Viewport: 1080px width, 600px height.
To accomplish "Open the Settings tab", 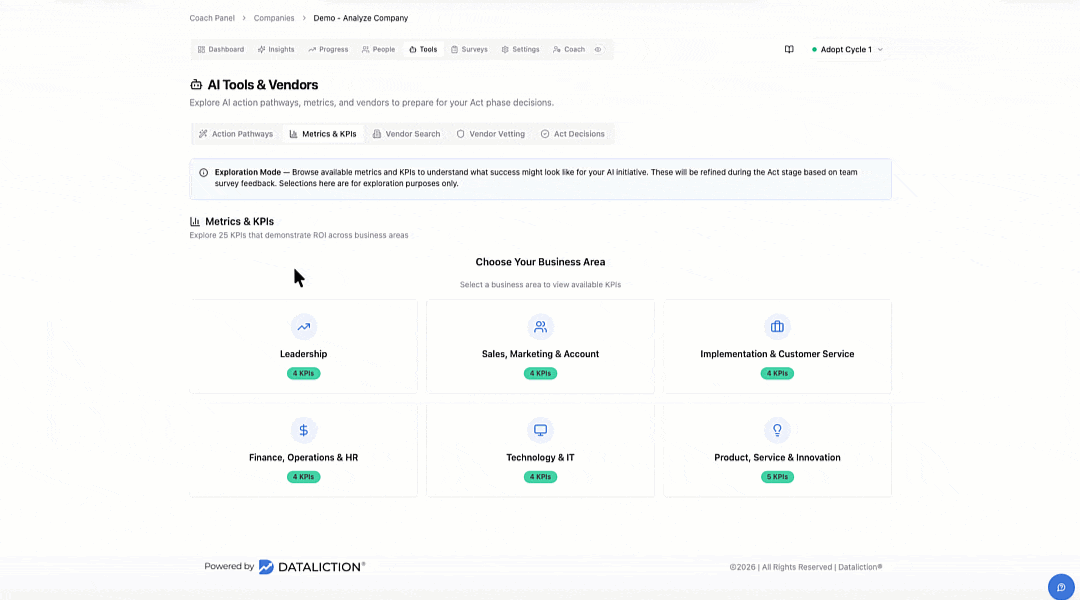I will click(x=520, y=49).
